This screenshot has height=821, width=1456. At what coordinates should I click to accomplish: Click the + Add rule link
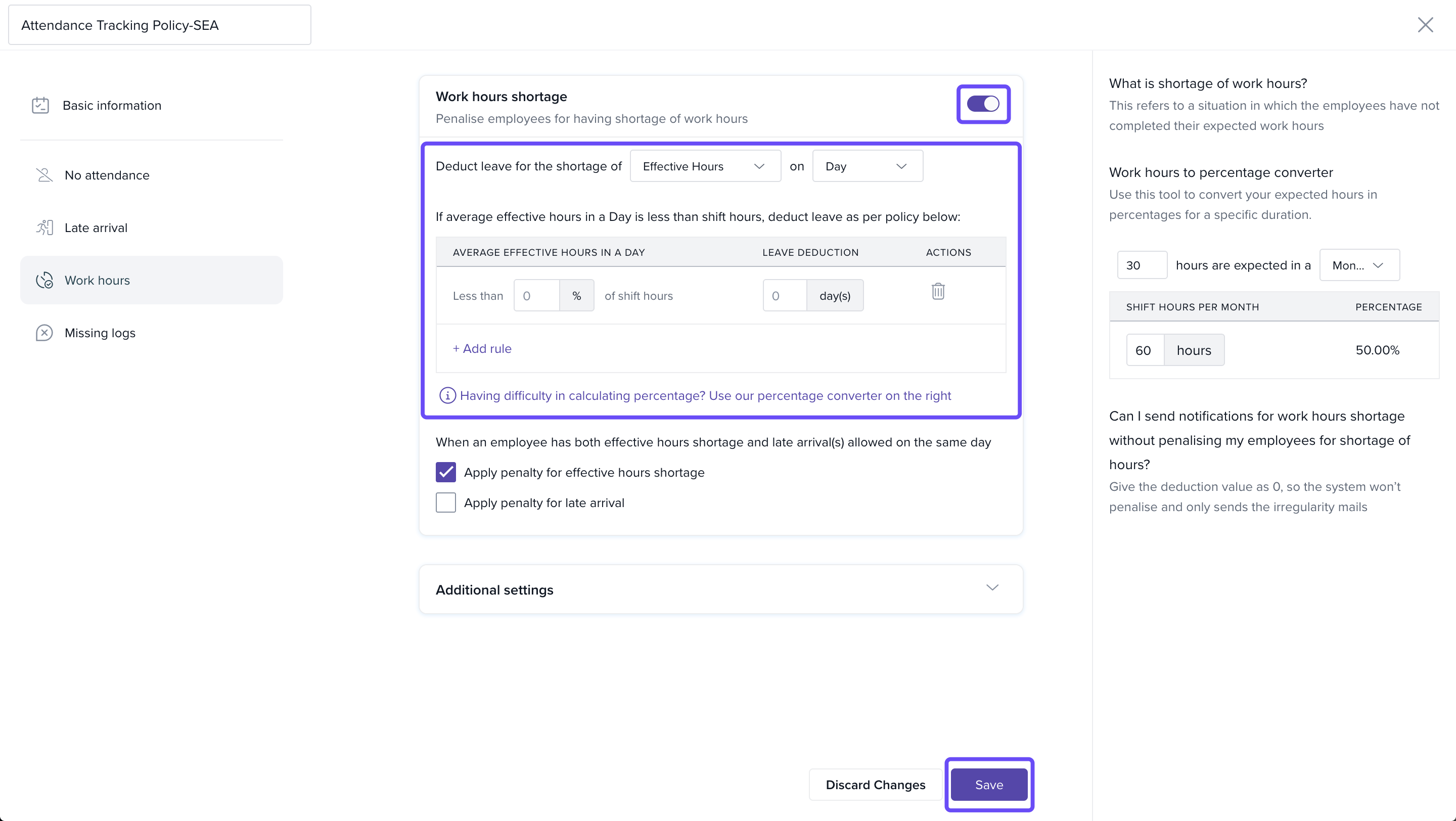[482, 349]
